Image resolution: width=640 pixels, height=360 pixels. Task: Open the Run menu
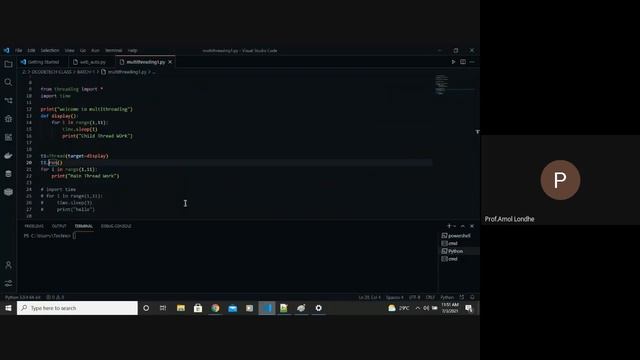[95, 51]
